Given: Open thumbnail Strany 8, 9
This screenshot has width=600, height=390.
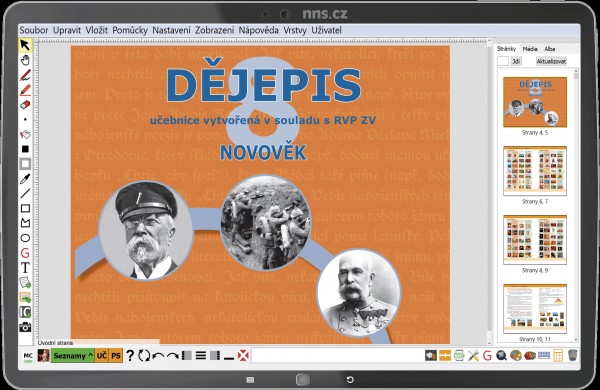Looking at the screenshot, I should coord(535,240).
